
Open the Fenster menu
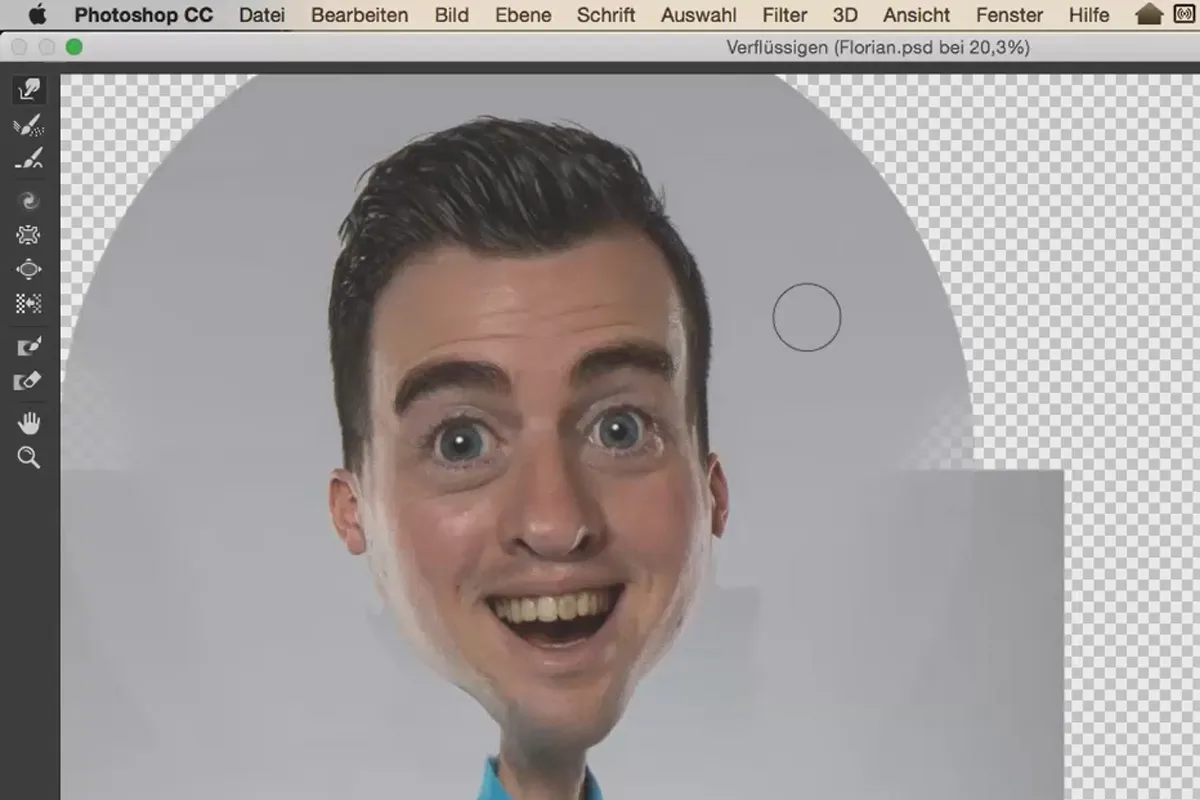[x=1009, y=15]
